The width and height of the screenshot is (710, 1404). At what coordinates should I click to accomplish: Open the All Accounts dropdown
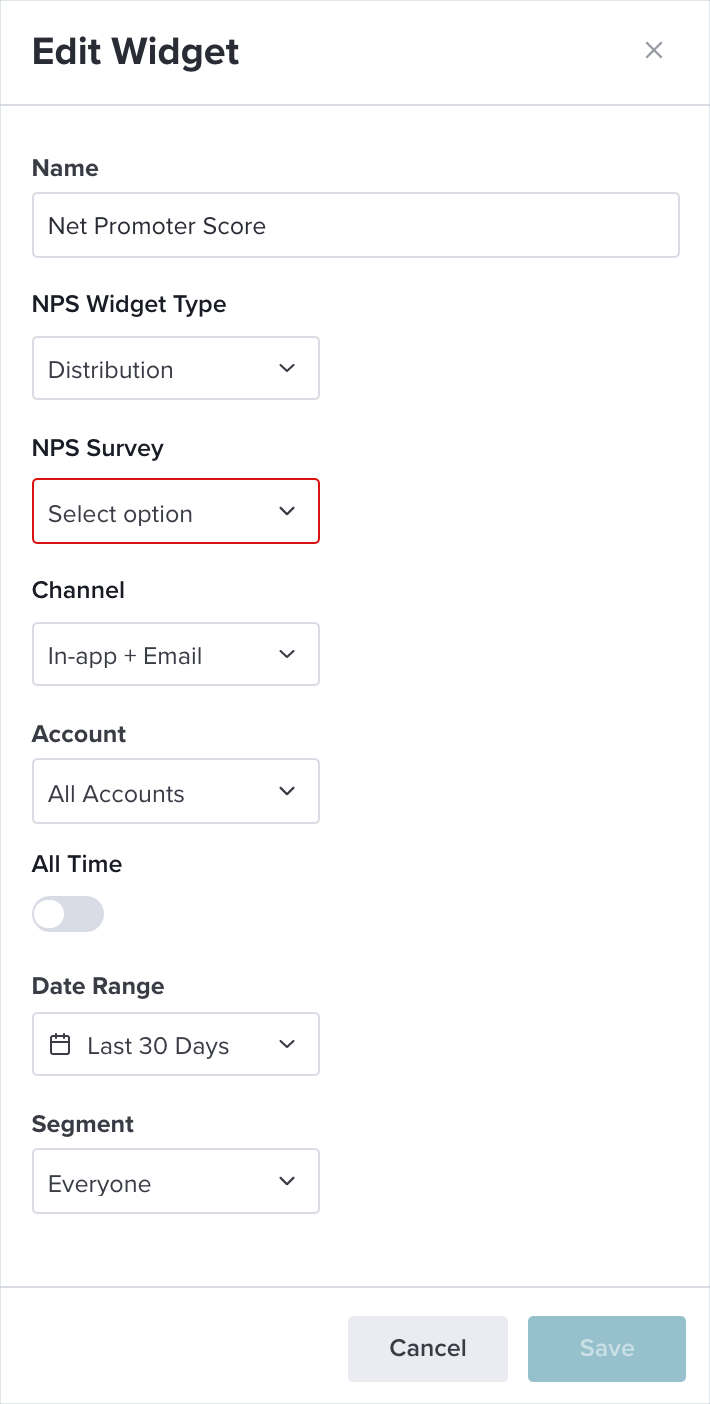[x=176, y=791]
